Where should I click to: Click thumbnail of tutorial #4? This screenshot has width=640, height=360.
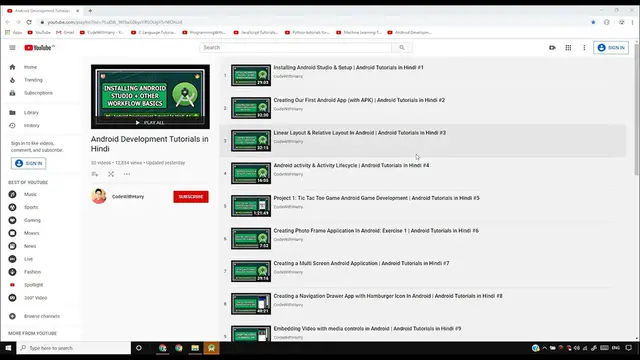pos(251,173)
